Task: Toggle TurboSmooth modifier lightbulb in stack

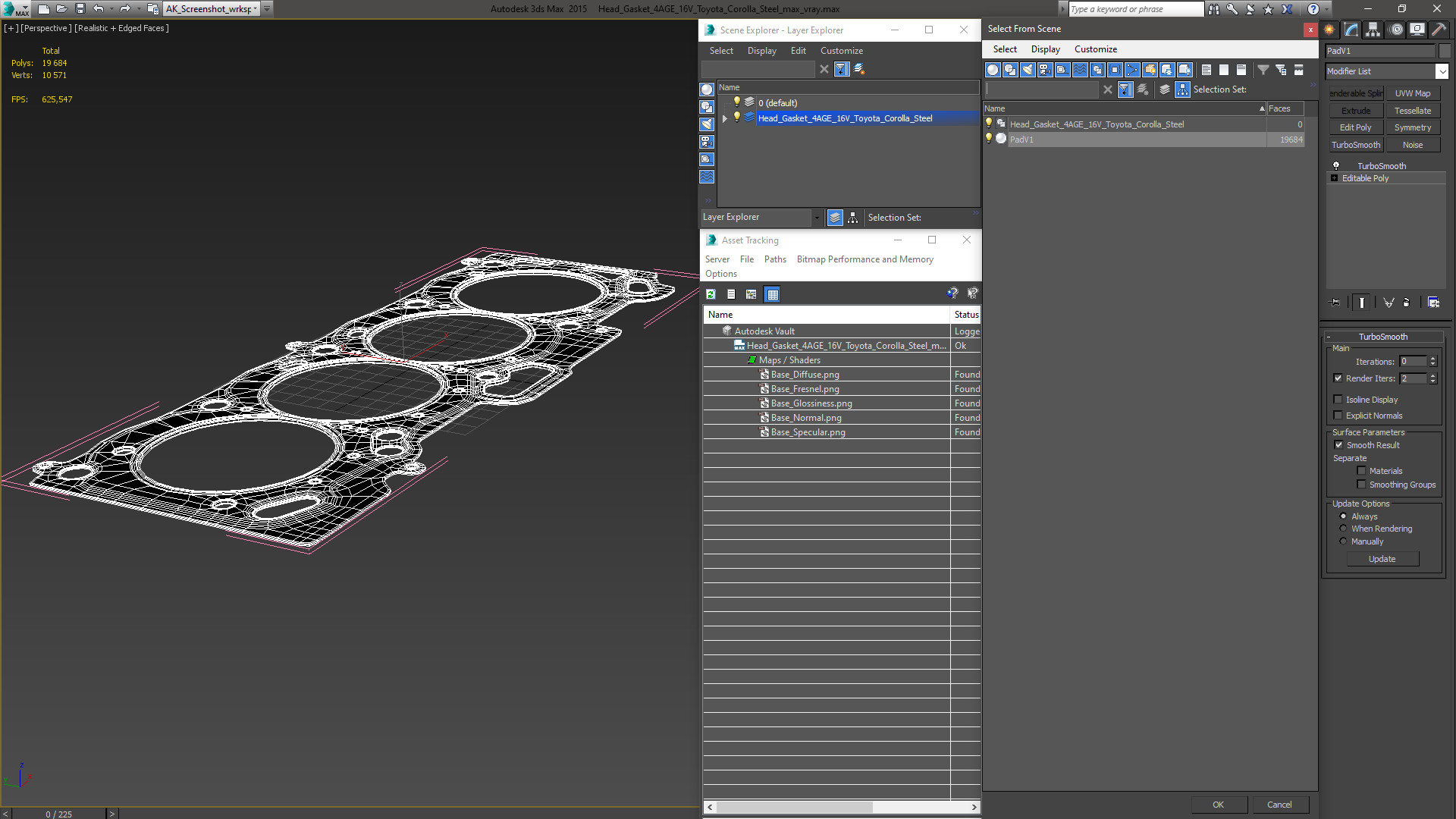Action: [x=1336, y=165]
